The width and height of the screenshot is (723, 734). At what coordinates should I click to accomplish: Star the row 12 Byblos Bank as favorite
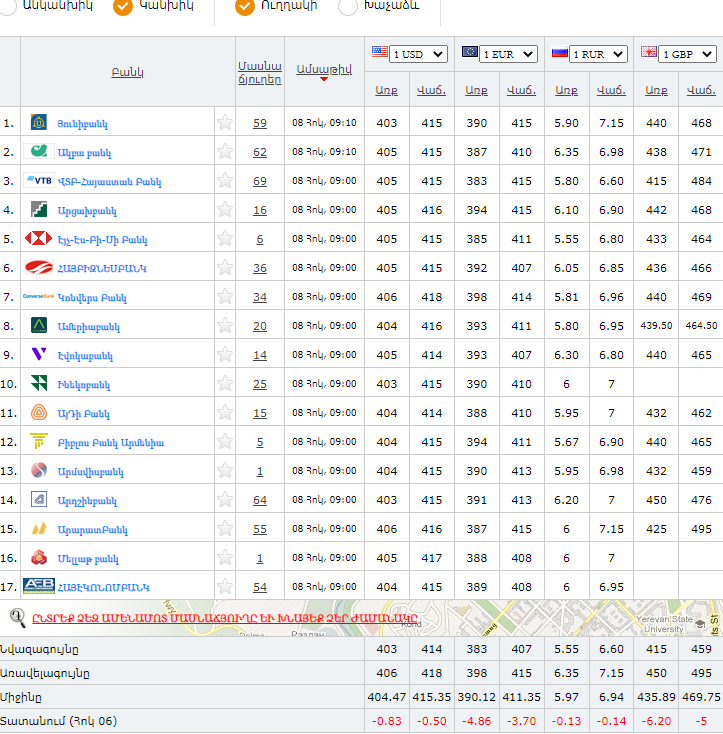click(225, 442)
